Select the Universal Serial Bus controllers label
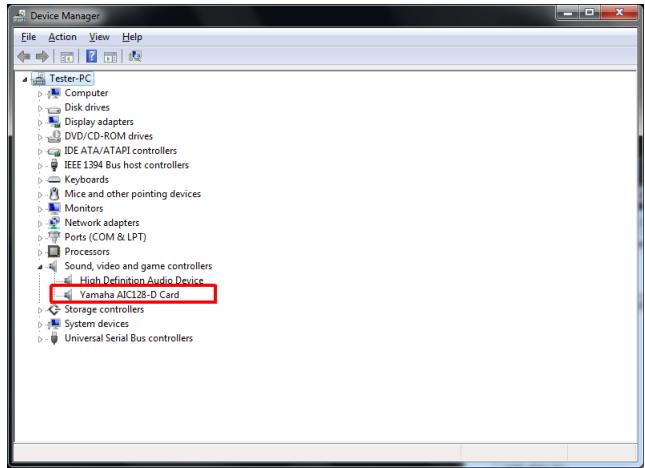This screenshot has height=468, width=645. (x=128, y=338)
